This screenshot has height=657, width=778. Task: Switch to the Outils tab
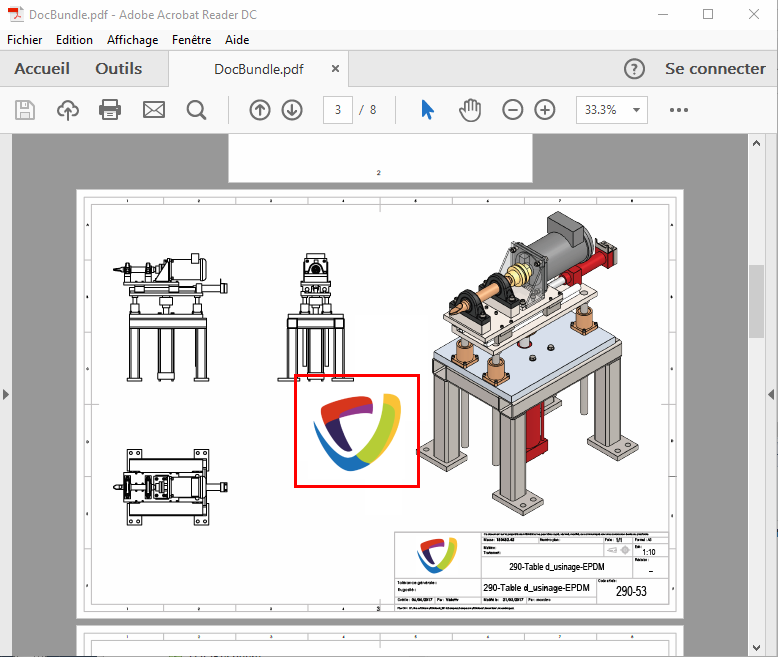coord(119,69)
